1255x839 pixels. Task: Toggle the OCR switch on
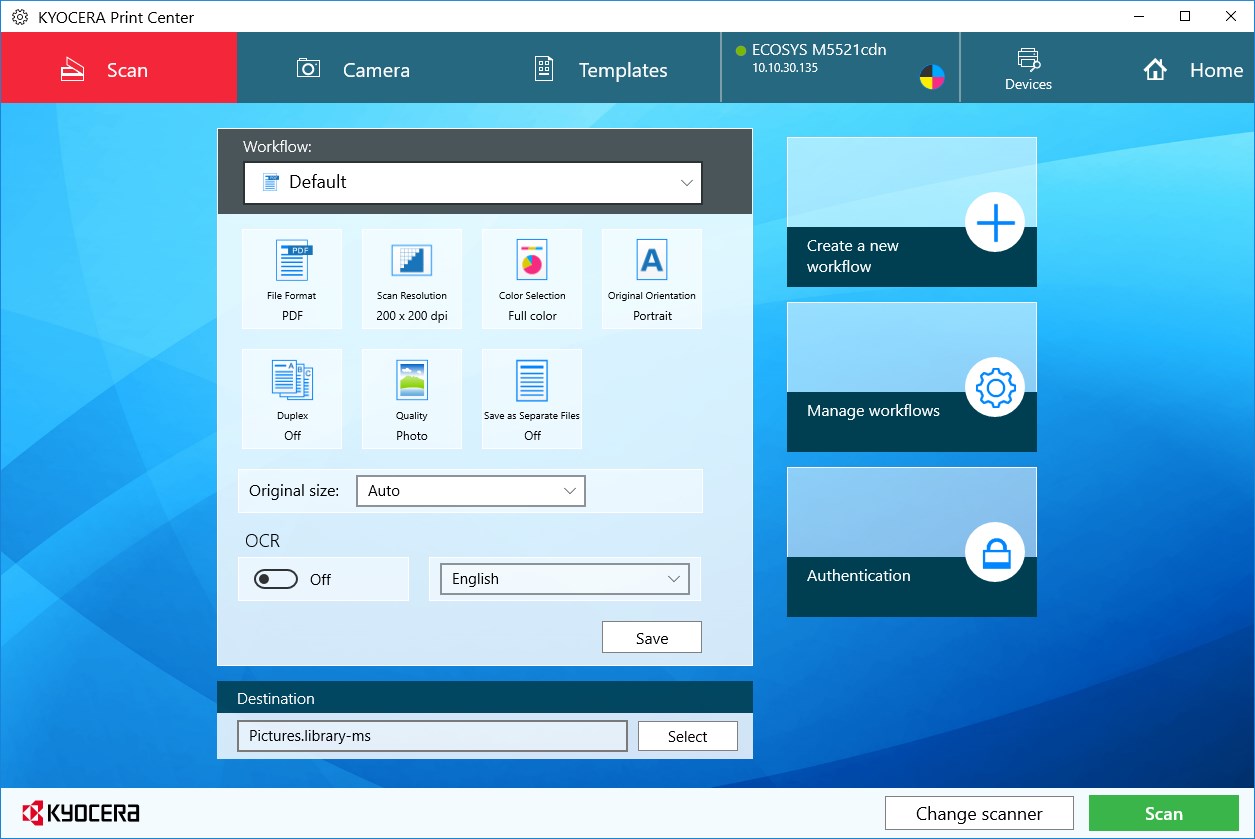coord(276,579)
